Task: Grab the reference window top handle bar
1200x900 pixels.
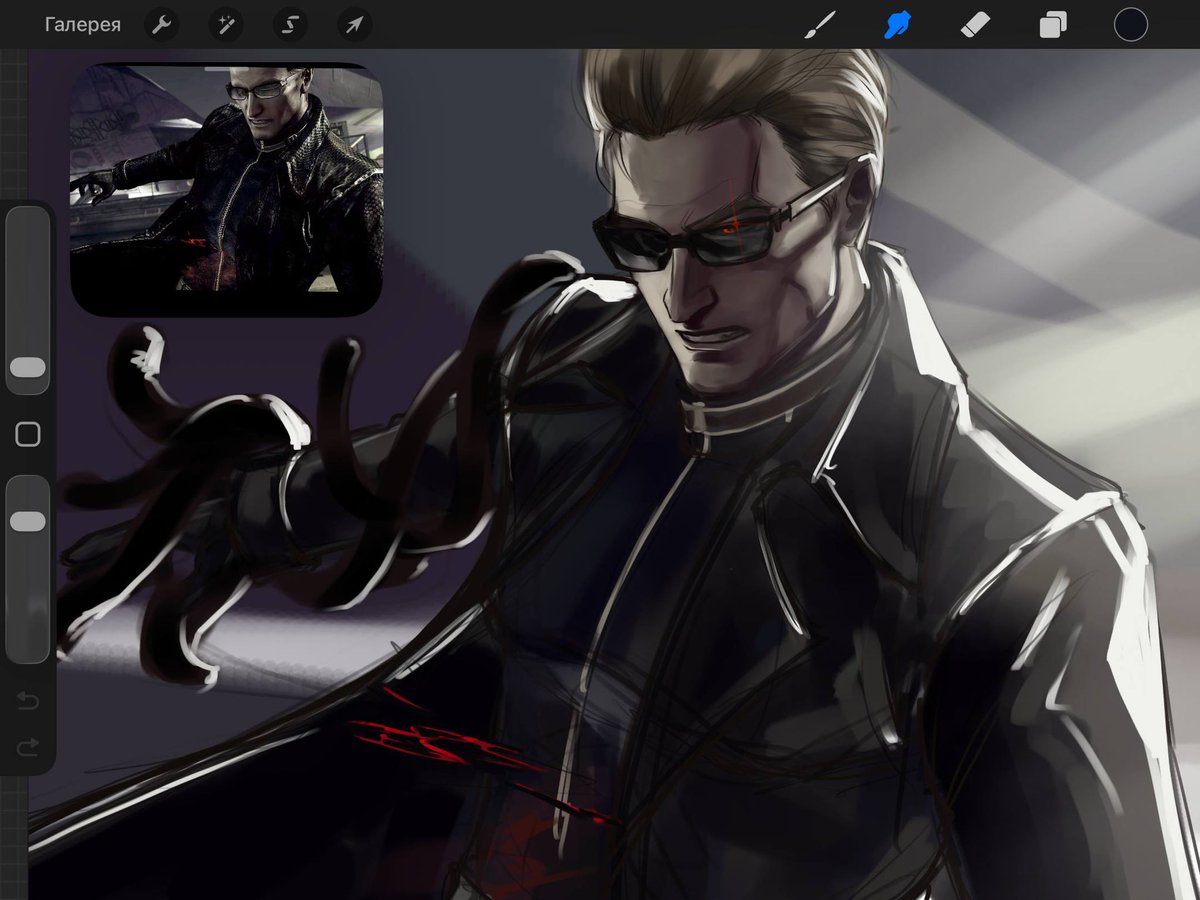Action: point(226,68)
